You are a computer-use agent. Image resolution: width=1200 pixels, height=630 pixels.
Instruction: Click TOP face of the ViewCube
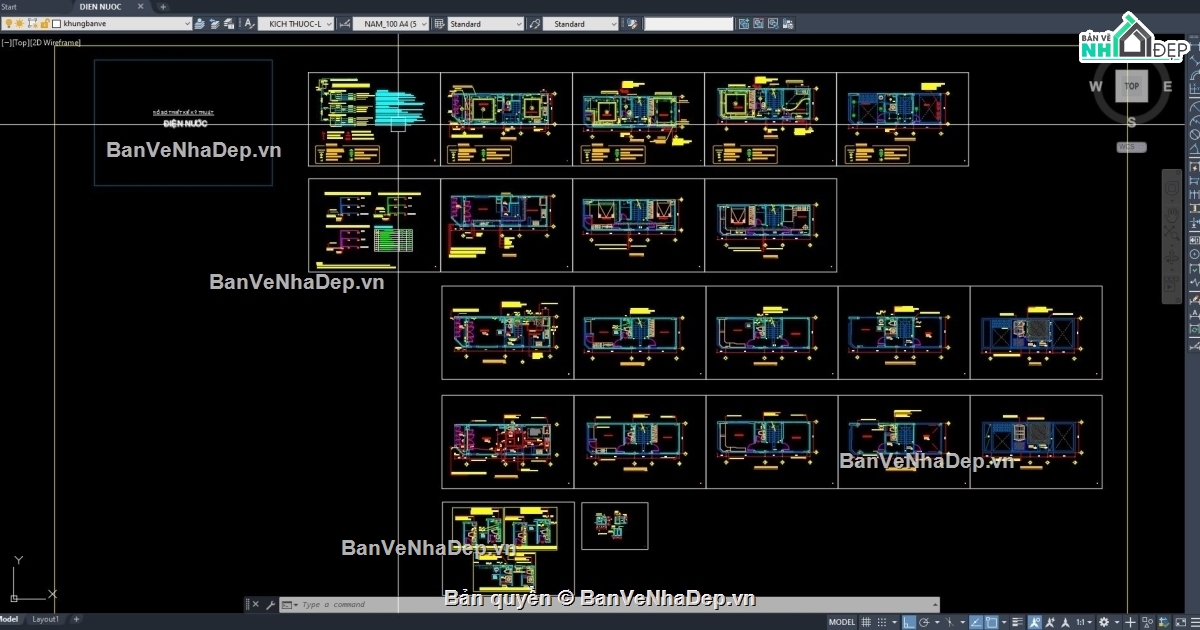coord(1131,86)
